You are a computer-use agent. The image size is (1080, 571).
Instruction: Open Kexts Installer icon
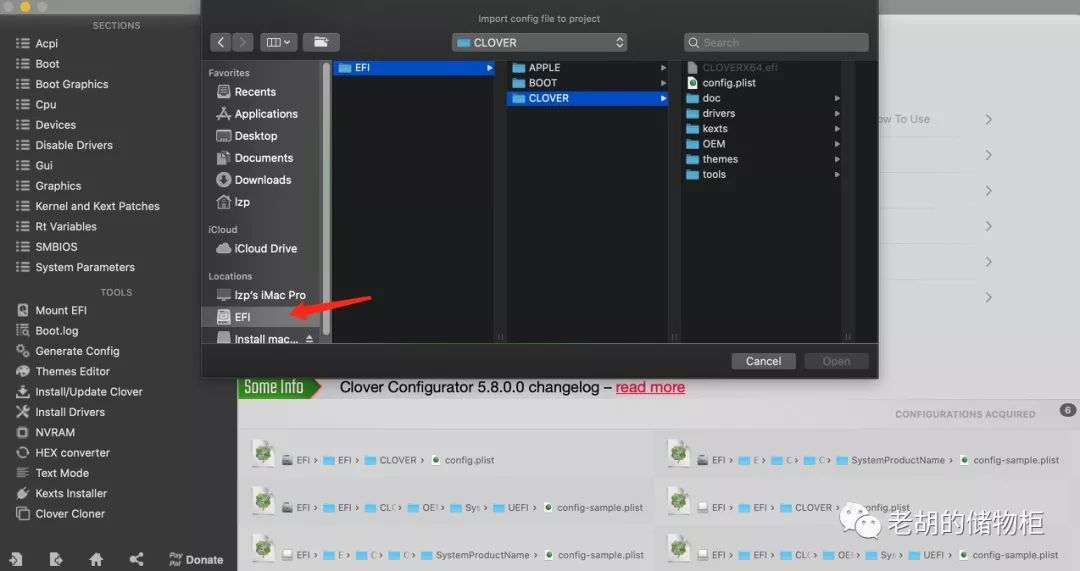(x=23, y=493)
